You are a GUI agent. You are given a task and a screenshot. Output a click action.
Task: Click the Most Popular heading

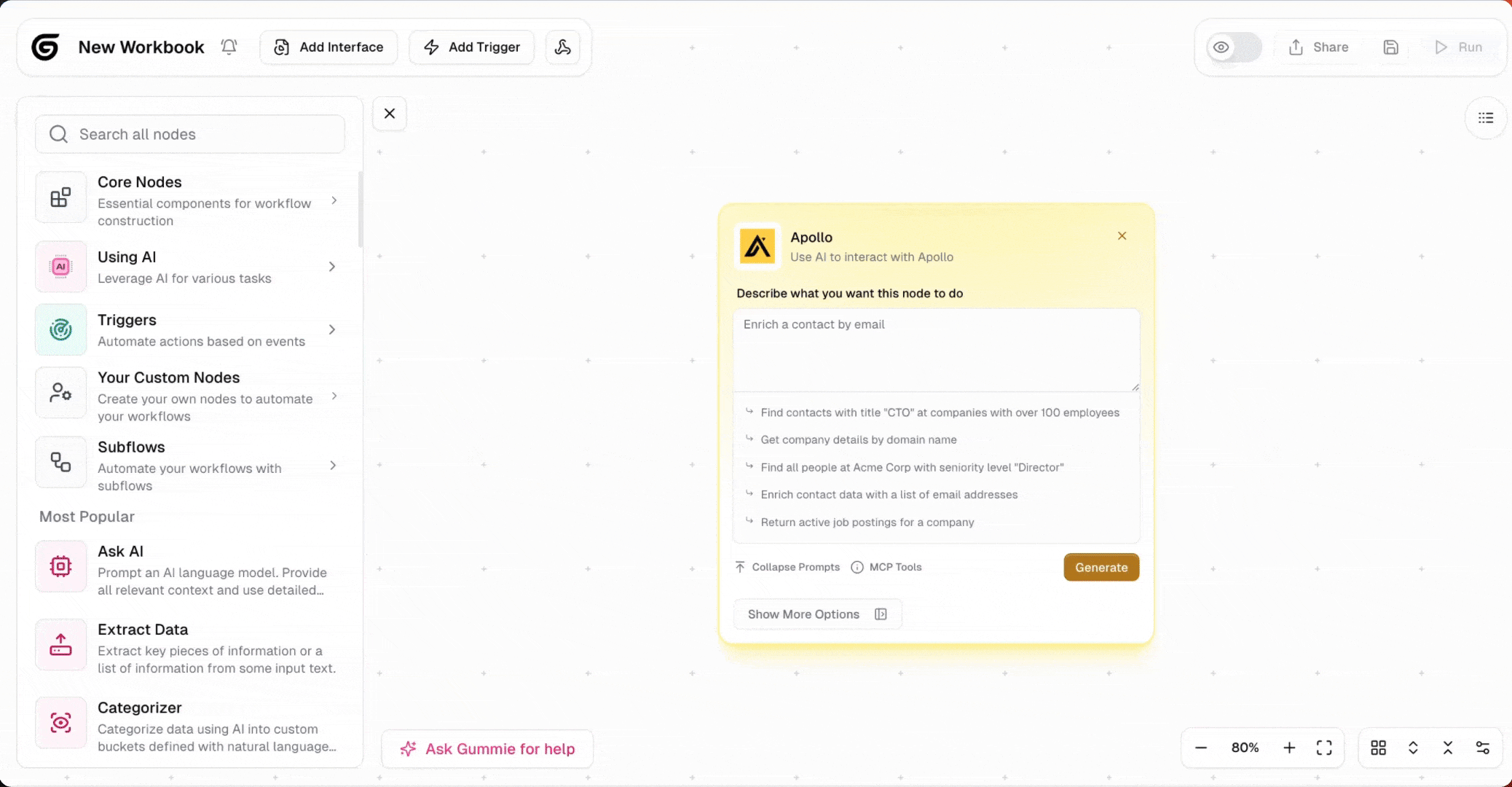click(87, 517)
